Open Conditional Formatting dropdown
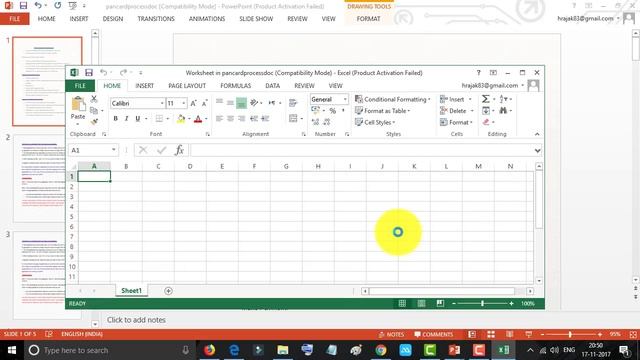640x360 pixels. tap(393, 99)
